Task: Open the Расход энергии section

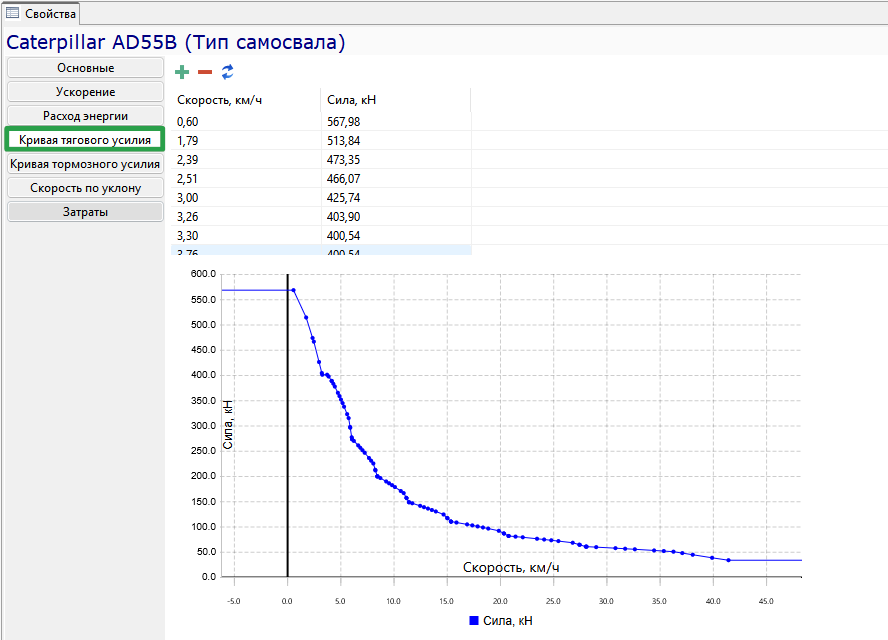Action: [86, 116]
